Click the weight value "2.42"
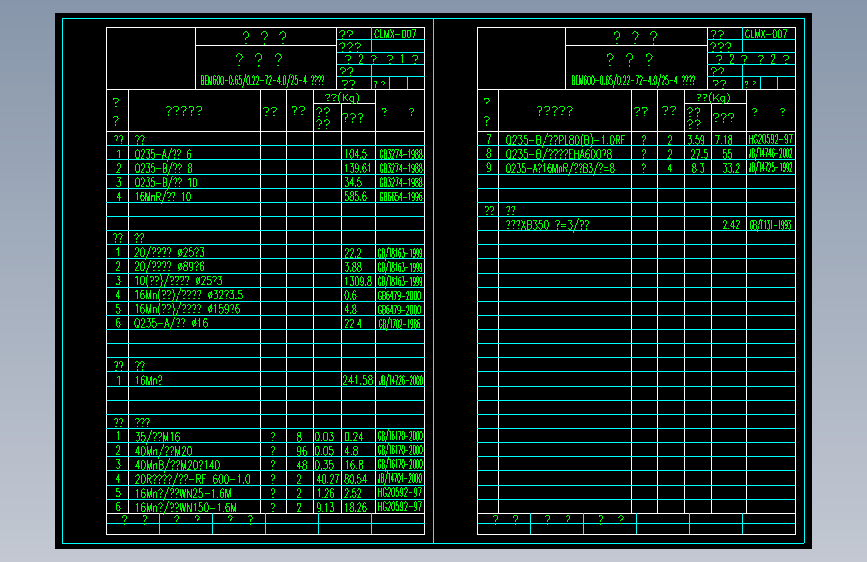867x562 pixels. coord(731,225)
